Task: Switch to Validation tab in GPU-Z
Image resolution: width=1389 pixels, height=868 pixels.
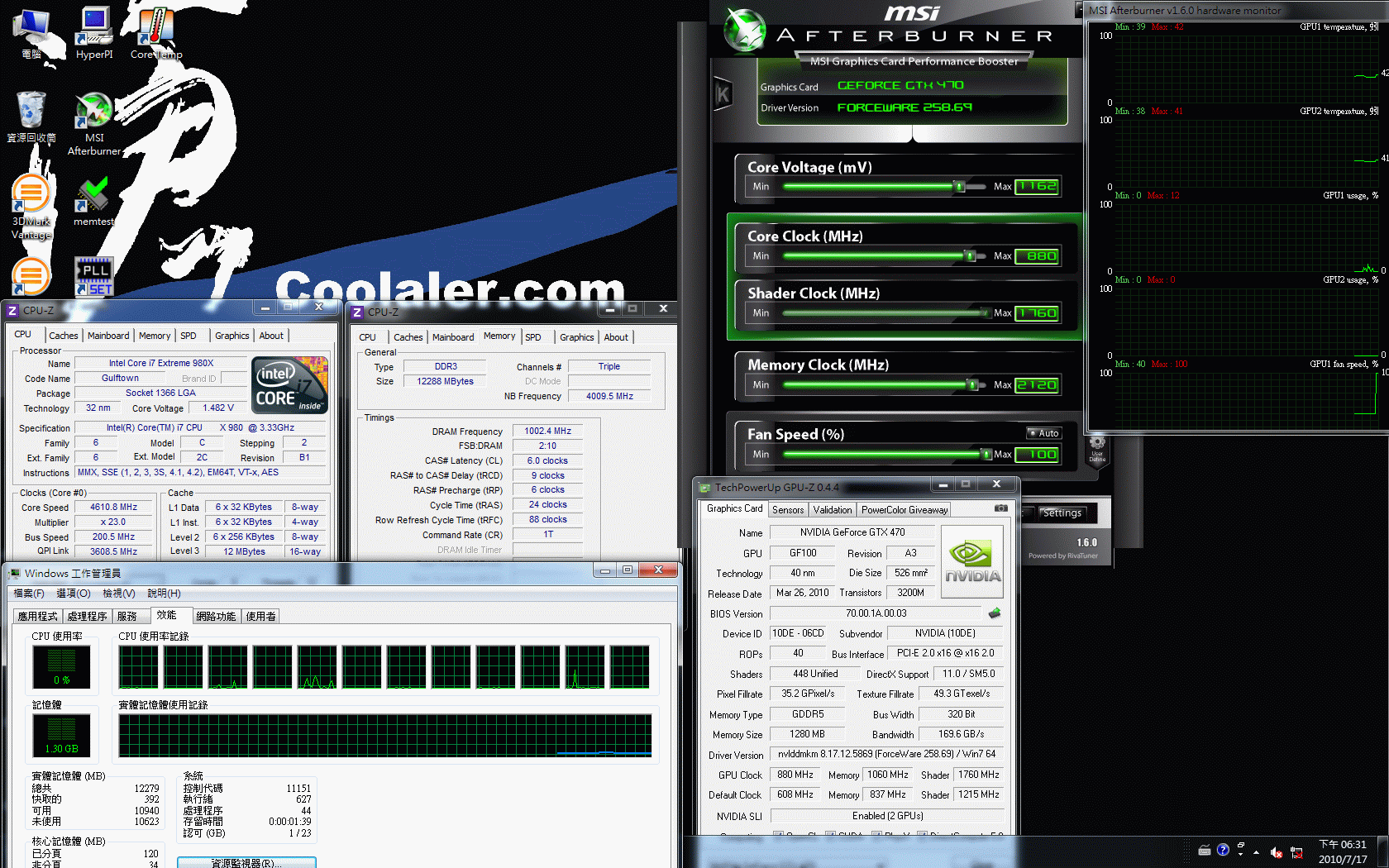Action: (832, 510)
